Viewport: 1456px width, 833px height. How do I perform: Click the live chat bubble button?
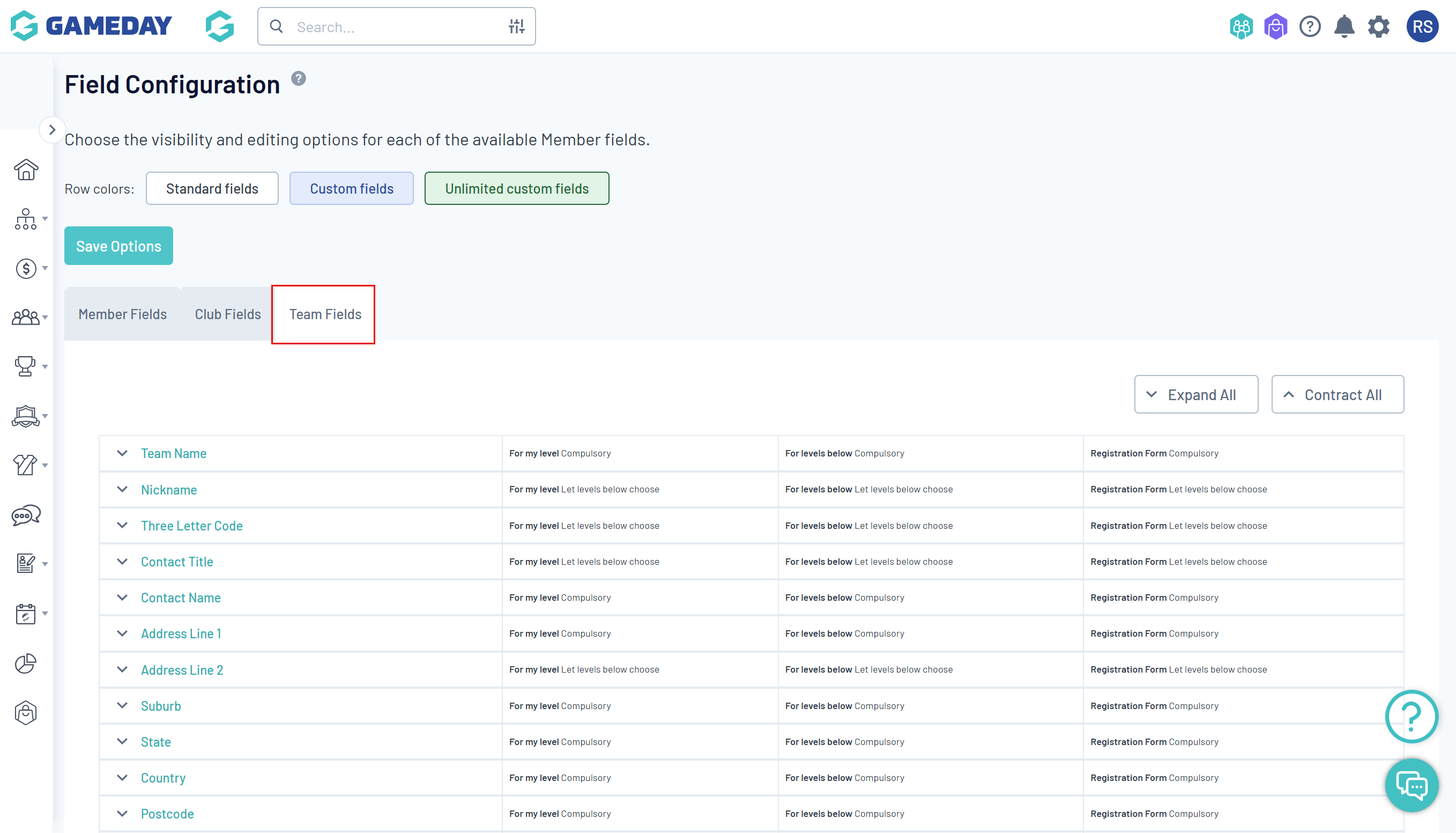[x=1411, y=785]
